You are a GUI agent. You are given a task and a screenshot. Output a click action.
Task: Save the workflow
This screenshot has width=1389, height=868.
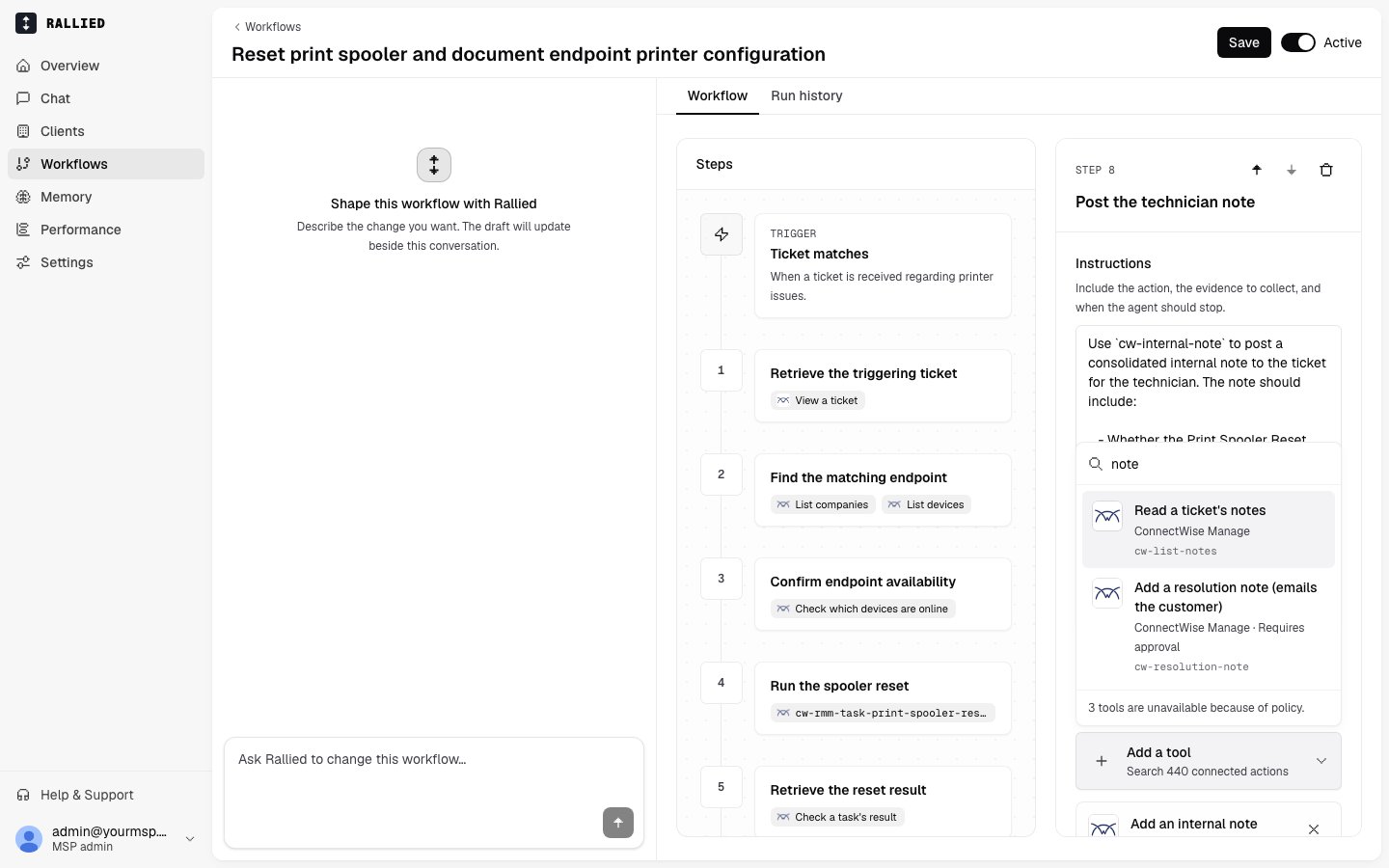tap(1243, 42)
